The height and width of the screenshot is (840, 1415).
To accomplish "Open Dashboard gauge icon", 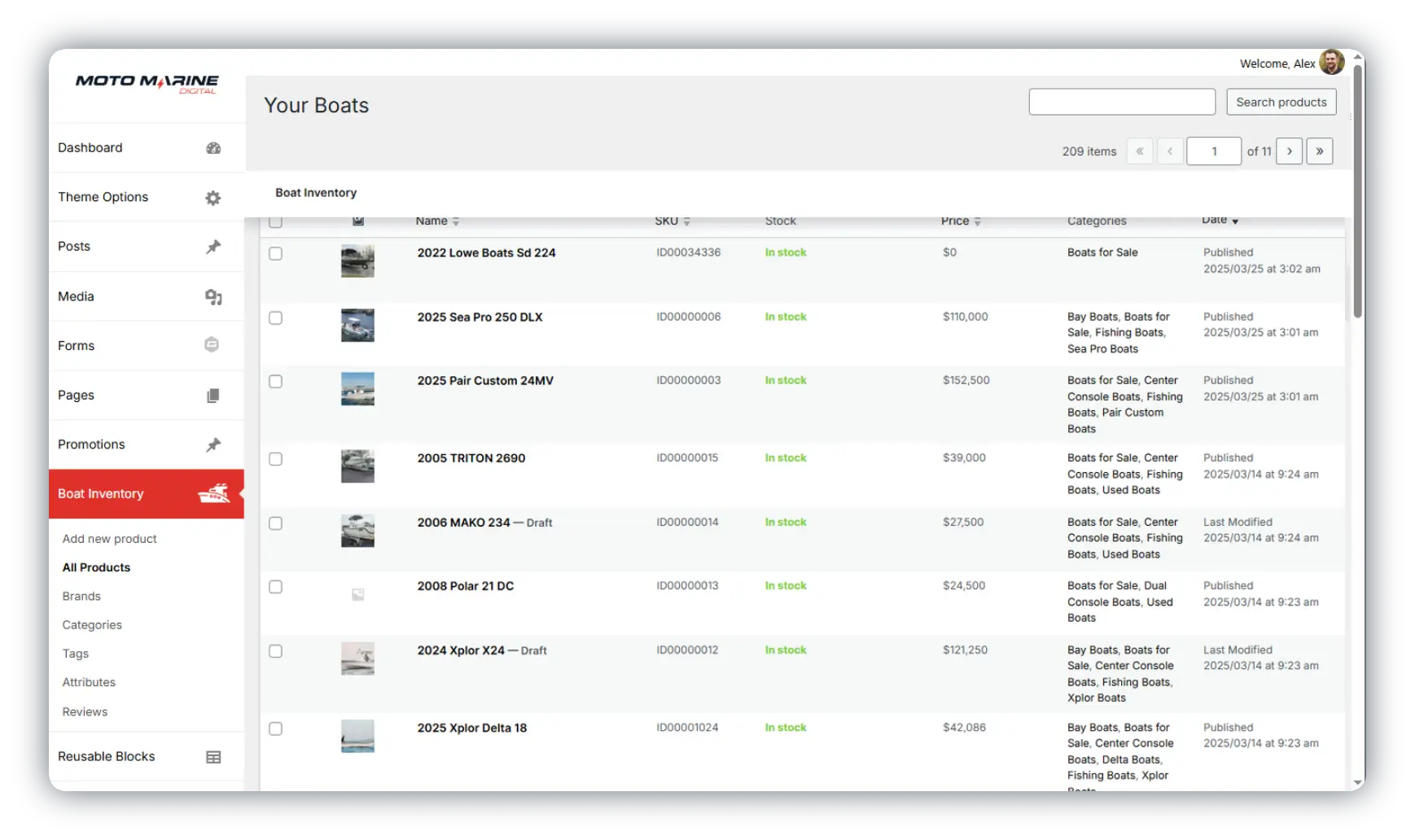I will 213,148.
